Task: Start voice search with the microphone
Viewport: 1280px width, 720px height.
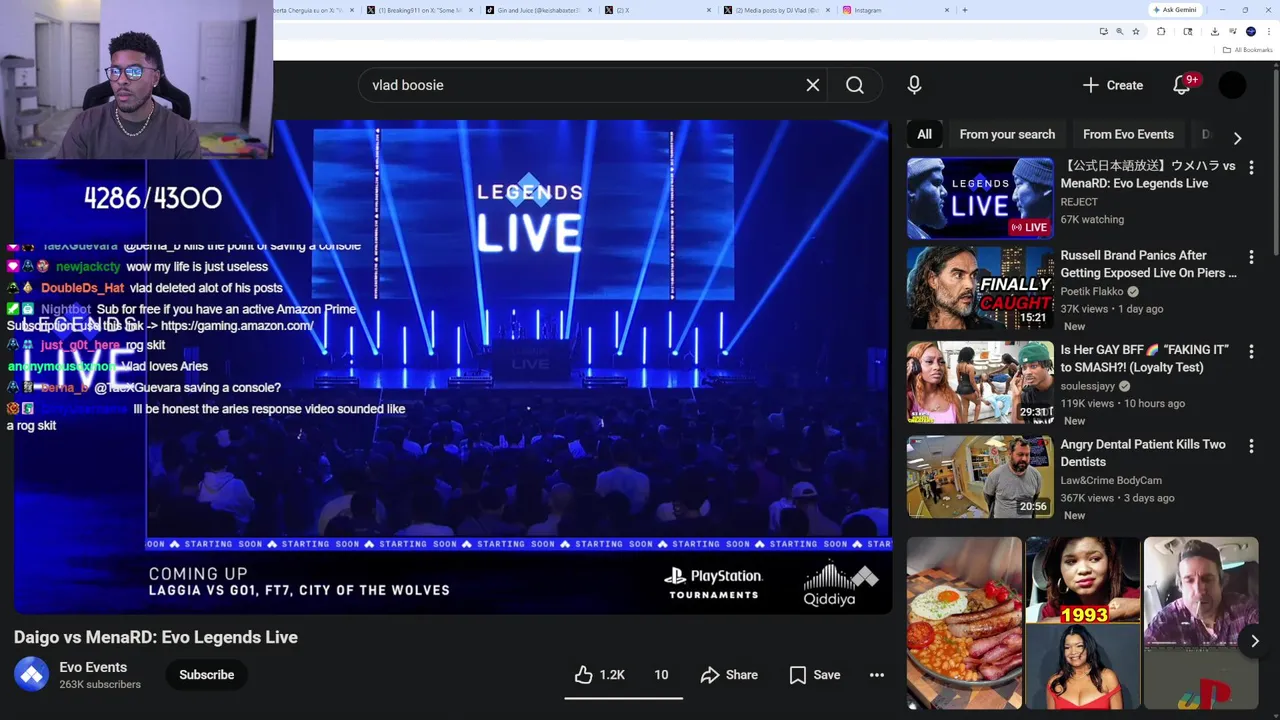Action: pyautogui.click(x=914, y=85)
